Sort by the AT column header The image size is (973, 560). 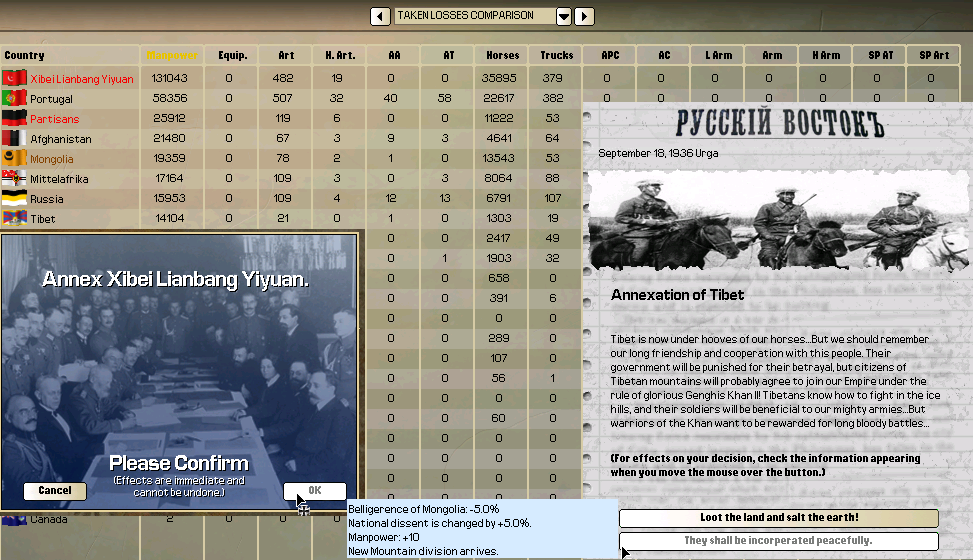point(449,55)
